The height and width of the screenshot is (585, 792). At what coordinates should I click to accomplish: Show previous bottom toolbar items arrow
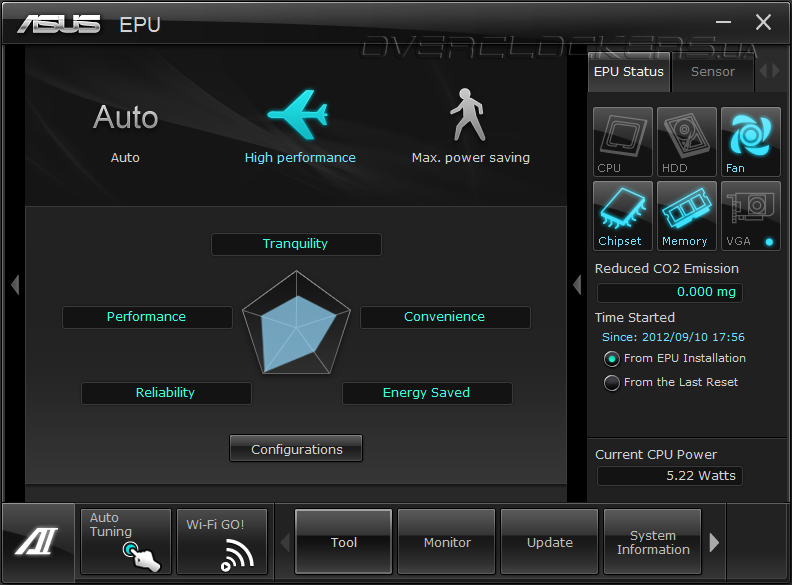285,543
